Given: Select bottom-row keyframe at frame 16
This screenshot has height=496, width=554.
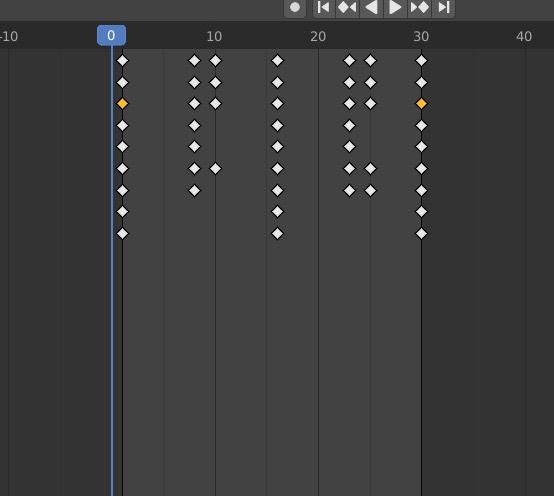Looking at the screenshot, I should tap(277, 234).
